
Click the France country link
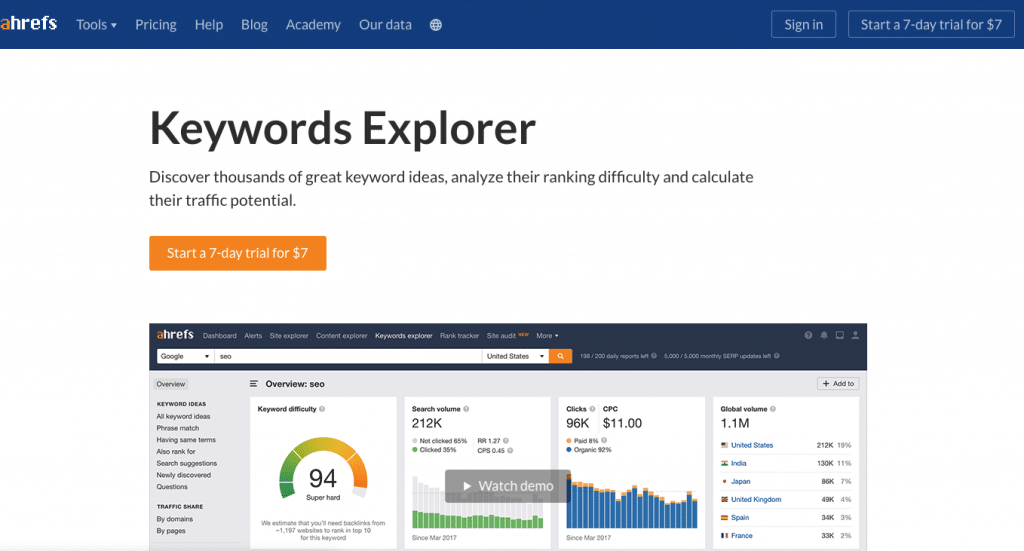(741, 536)
